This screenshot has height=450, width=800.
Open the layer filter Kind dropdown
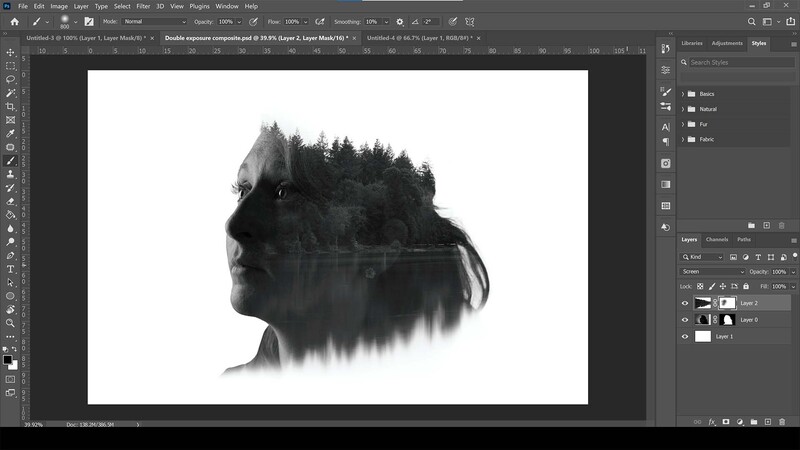[702, 257]
